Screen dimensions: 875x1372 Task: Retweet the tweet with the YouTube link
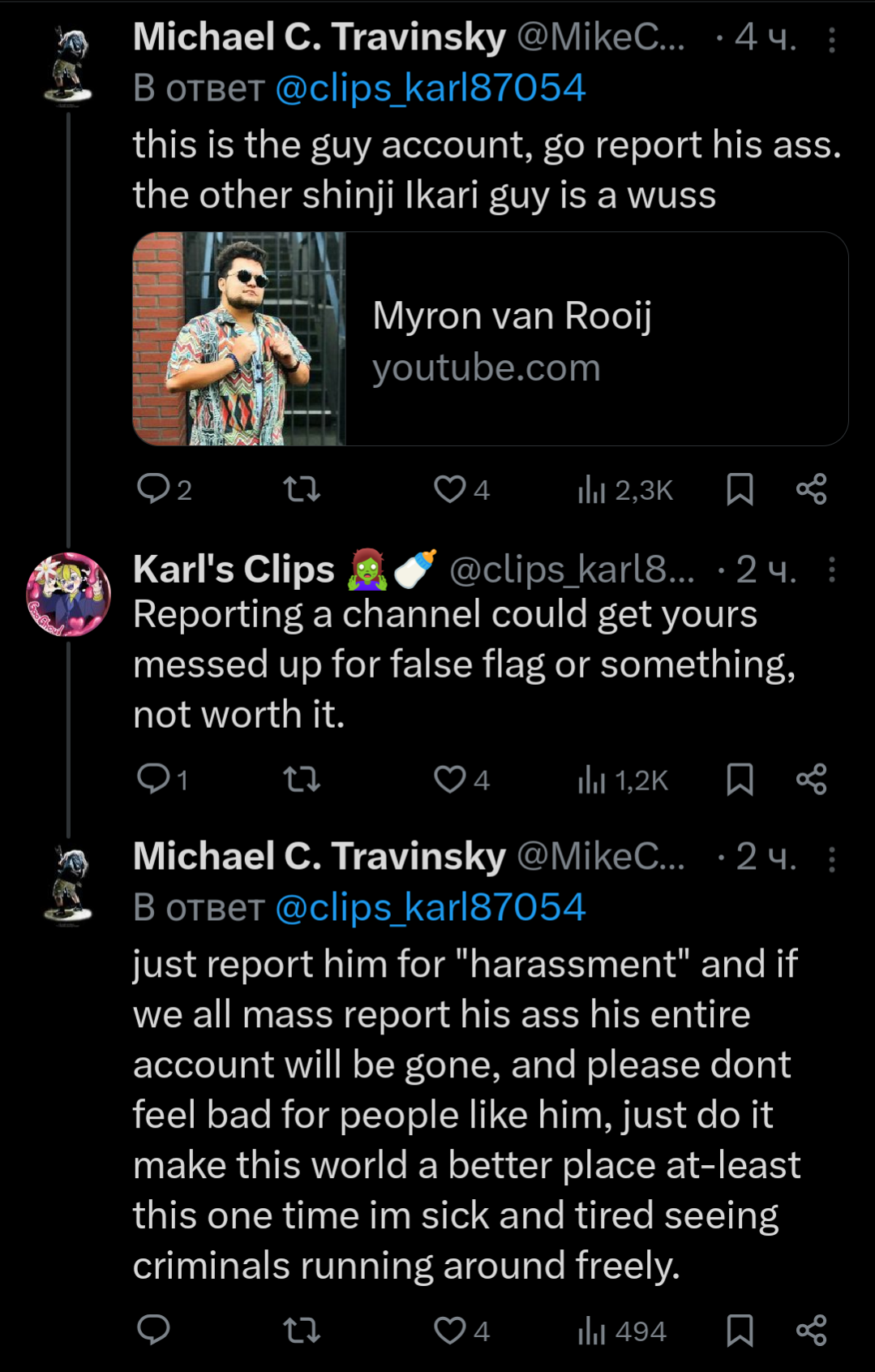(x=302, y=489)
